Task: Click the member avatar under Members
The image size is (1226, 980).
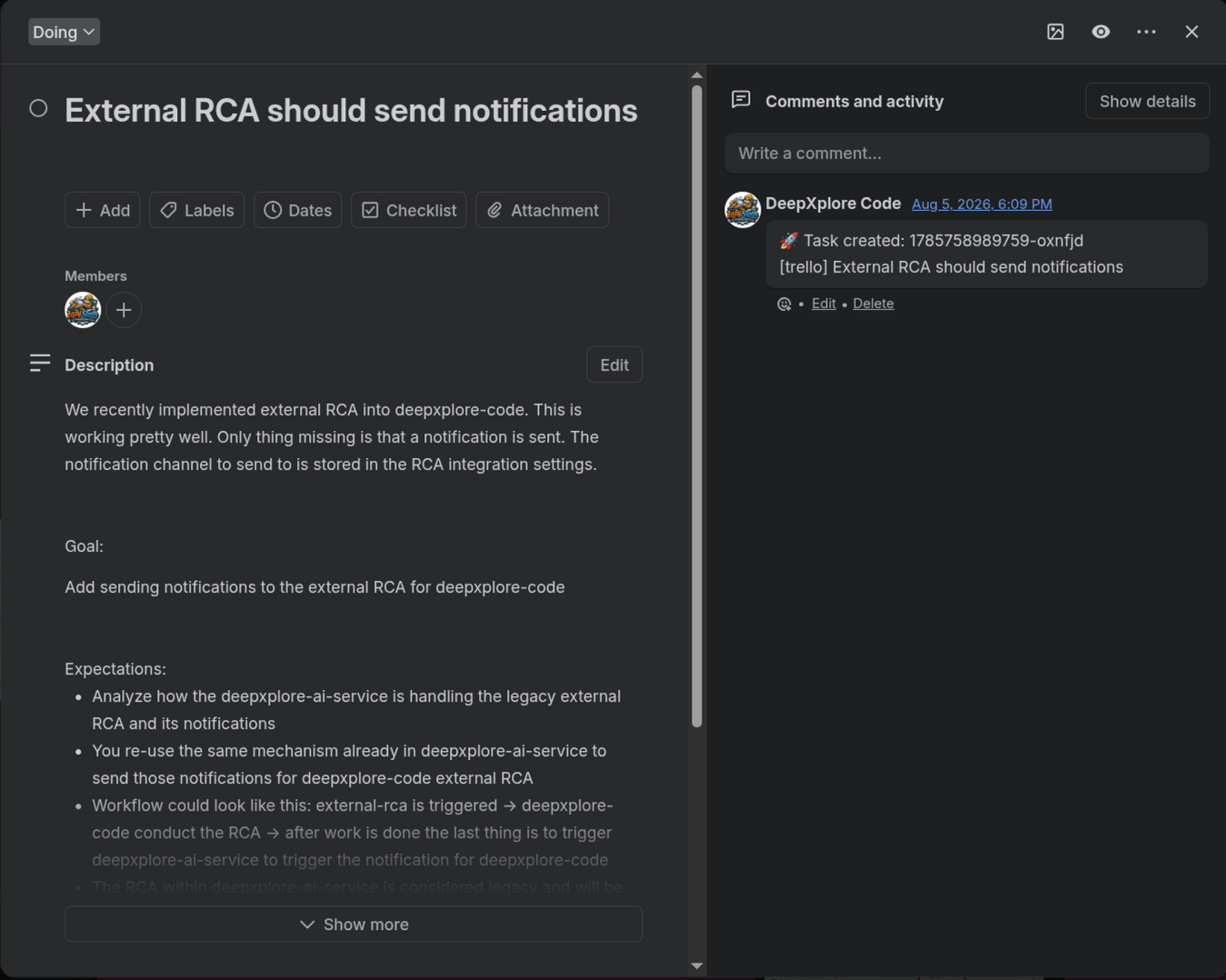Action: click(83, 310)
